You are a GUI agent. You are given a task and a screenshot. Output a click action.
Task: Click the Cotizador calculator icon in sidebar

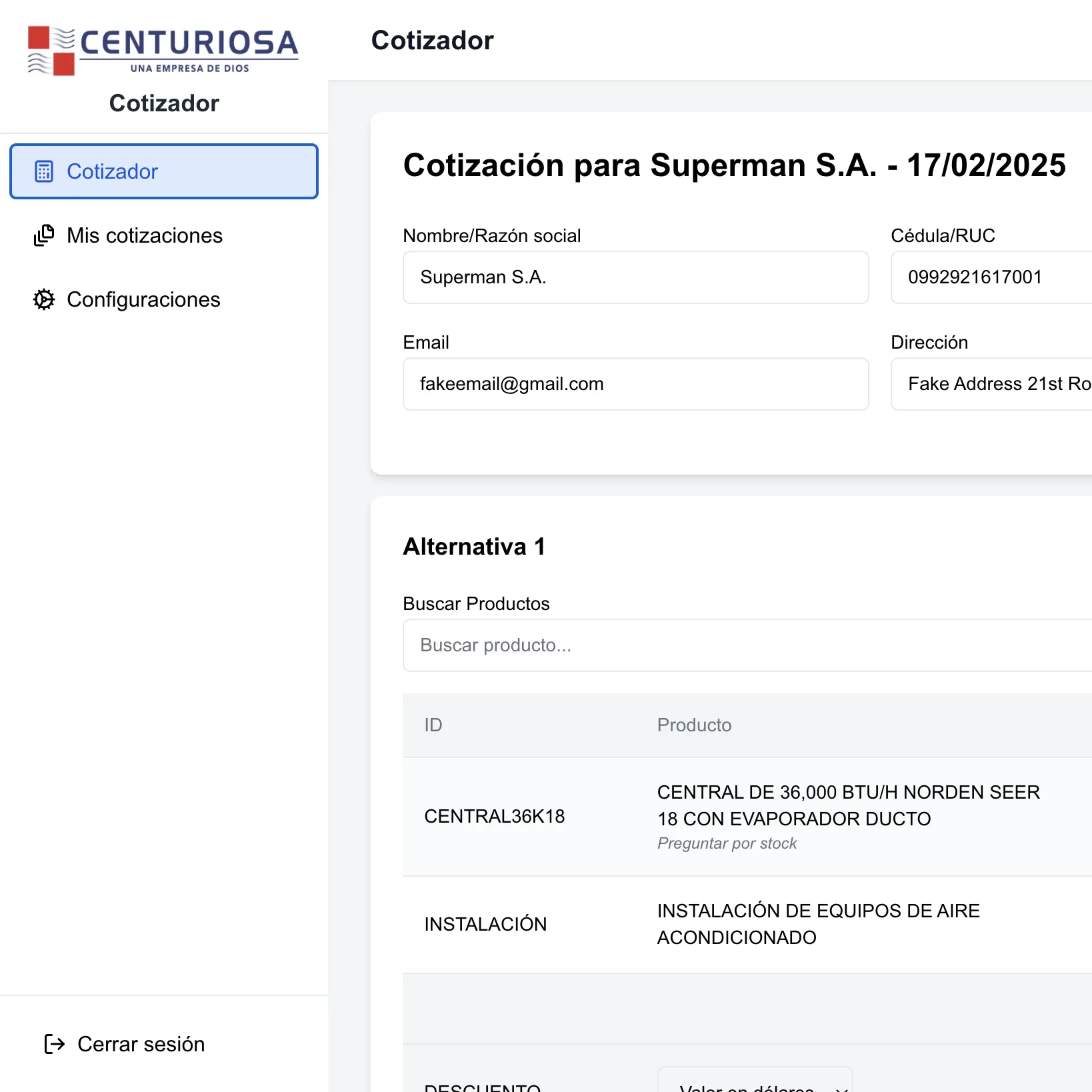(x=44, y=171)
